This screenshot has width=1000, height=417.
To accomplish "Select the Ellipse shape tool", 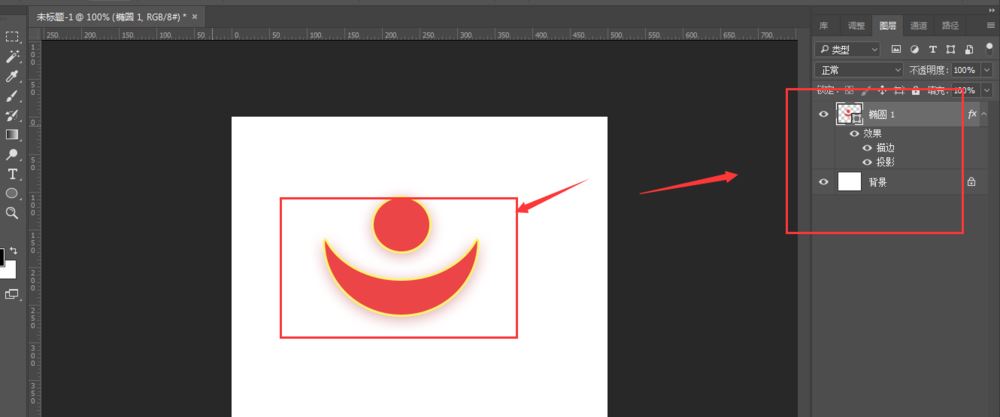I will pyautogui.click(x=12, y=193).
